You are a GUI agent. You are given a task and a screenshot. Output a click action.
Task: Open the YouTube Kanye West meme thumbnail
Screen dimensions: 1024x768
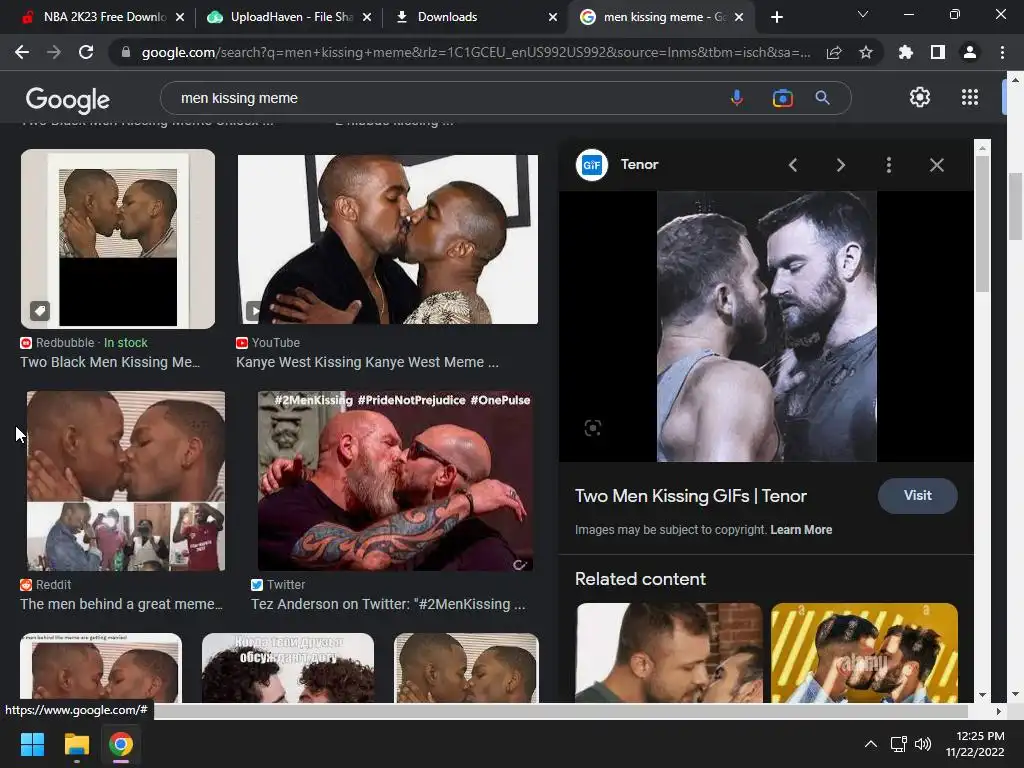pyautogui.click(x=387, y=239)
